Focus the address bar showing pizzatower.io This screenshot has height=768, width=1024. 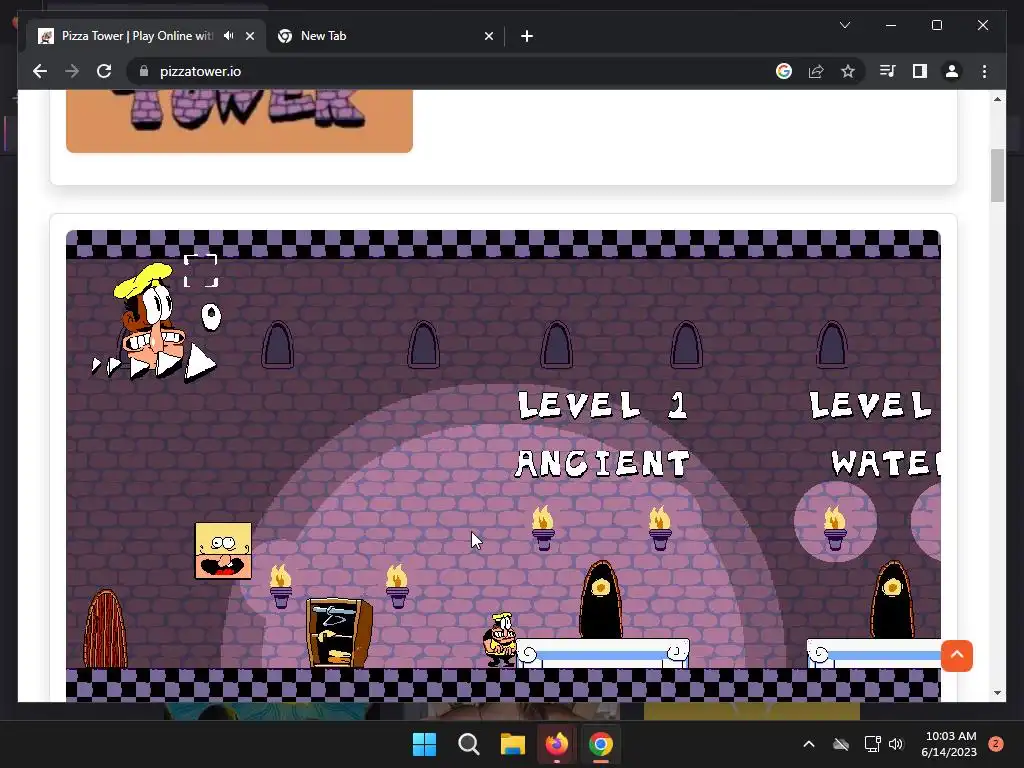457,71
